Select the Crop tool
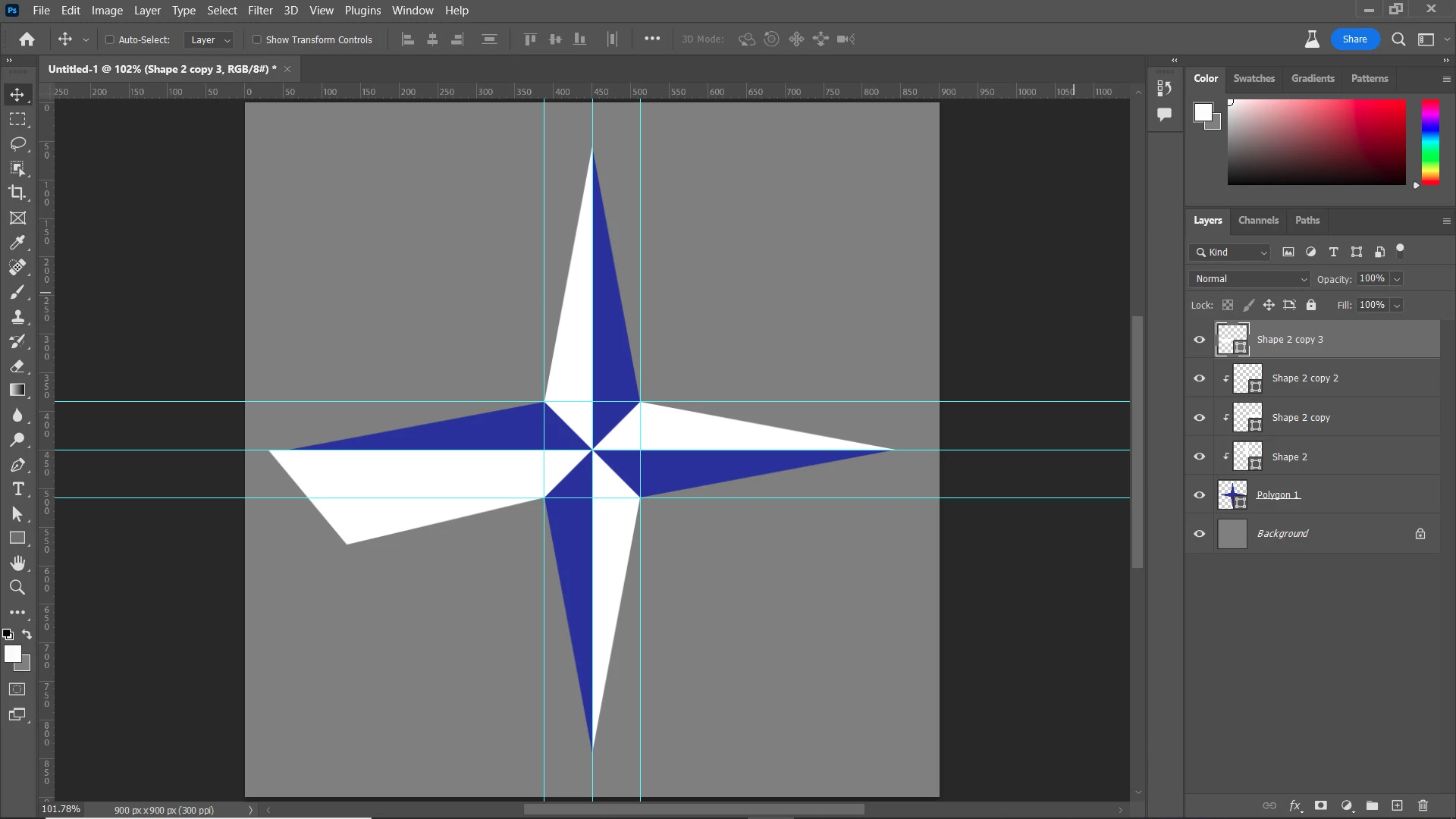 click(17, 193)
